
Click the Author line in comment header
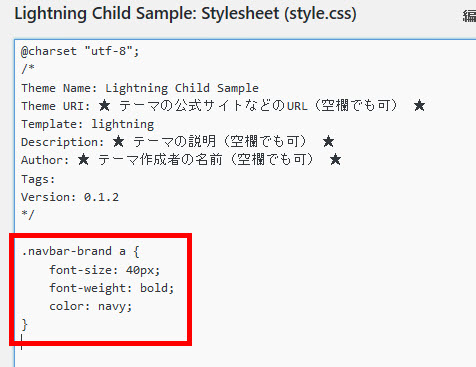pyautogui.click(x=181, y=160)
